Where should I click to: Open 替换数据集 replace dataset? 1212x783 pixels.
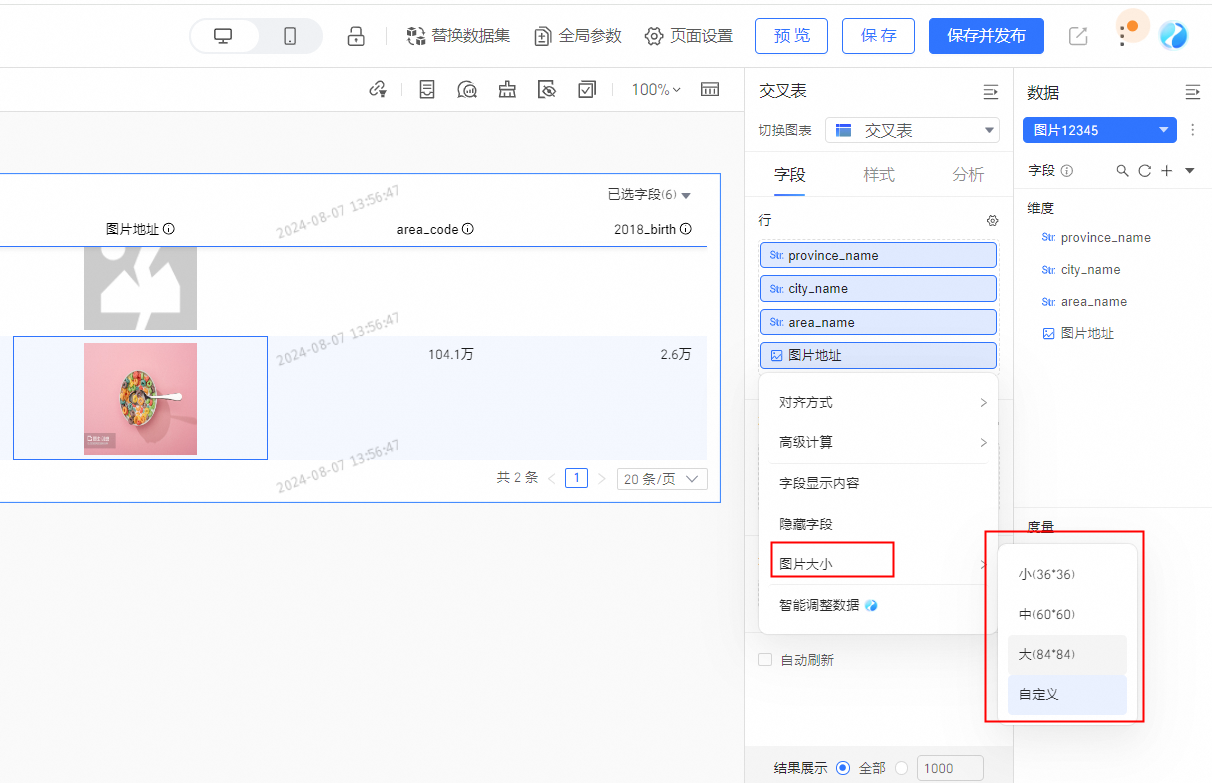(x=458, y=36)
